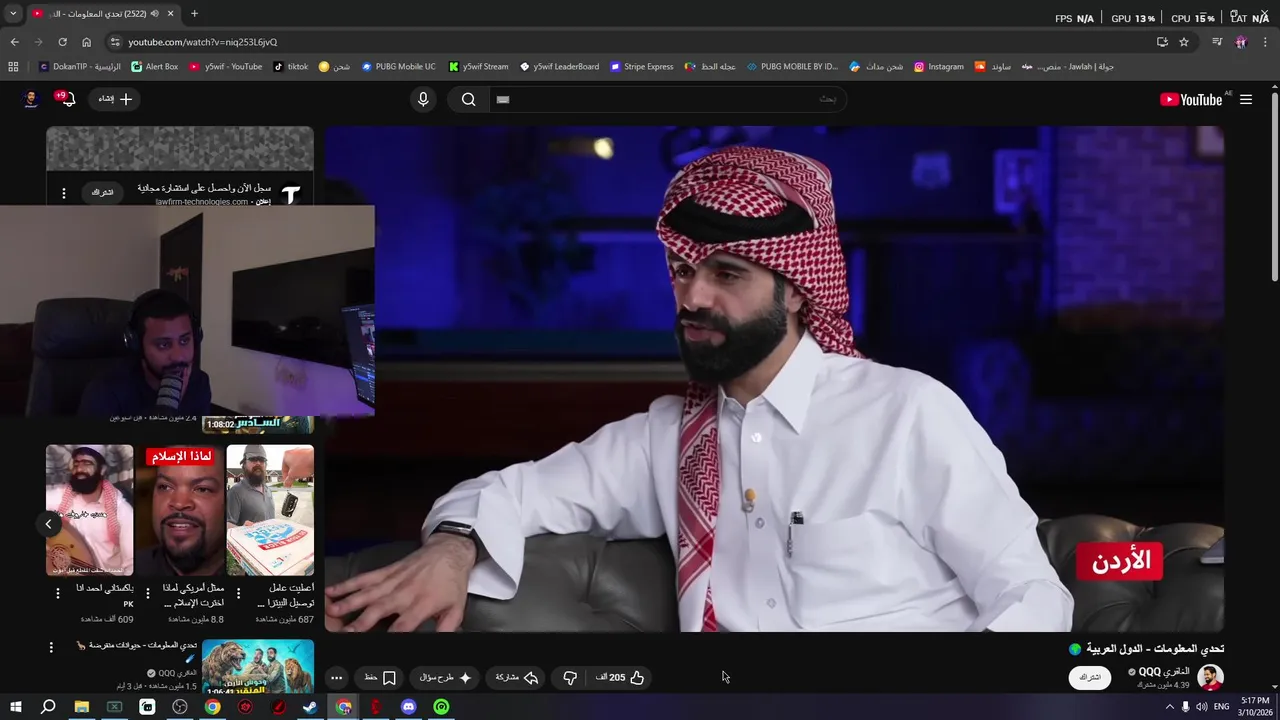The image size is (1280, 720).
Task: Open the QQQ channel avatar
Action: [1211, 677]
